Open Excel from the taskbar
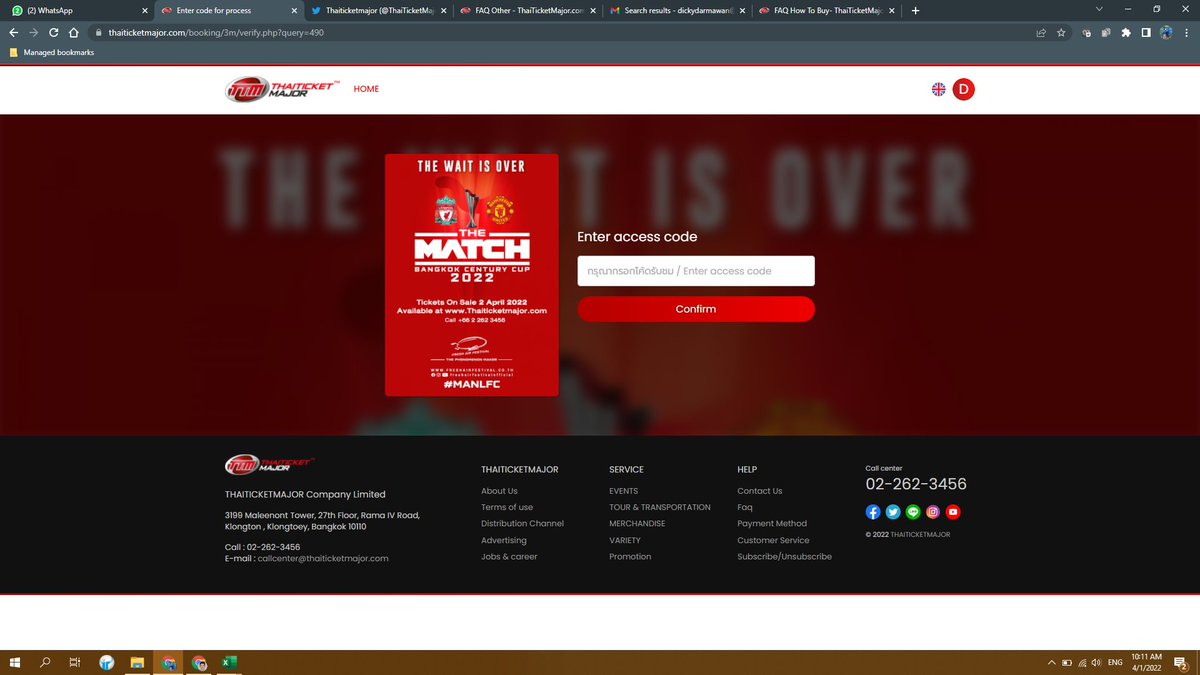This screenshot has height=675, width=1200. click(x=229, y=662)
